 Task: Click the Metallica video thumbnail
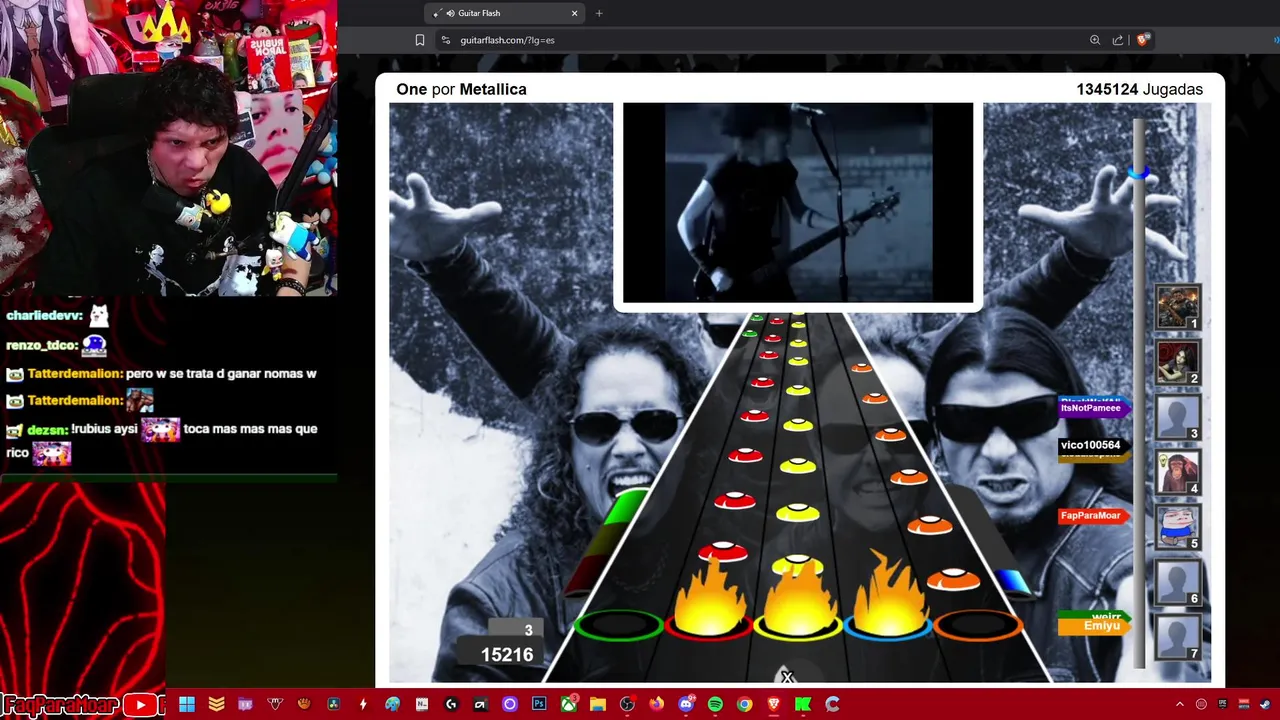coord(798,202)
